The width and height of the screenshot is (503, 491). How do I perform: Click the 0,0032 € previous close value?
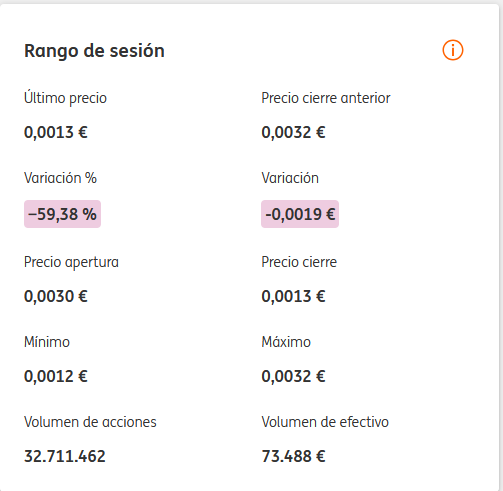point(293,132)
